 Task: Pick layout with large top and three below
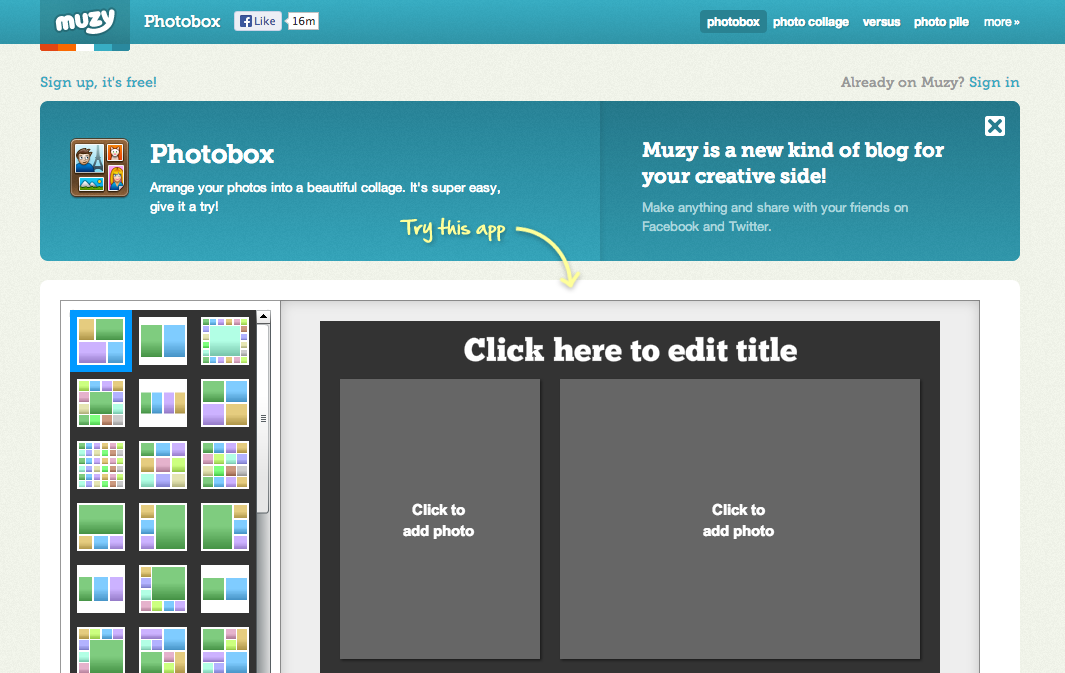[x=101, y=527]
